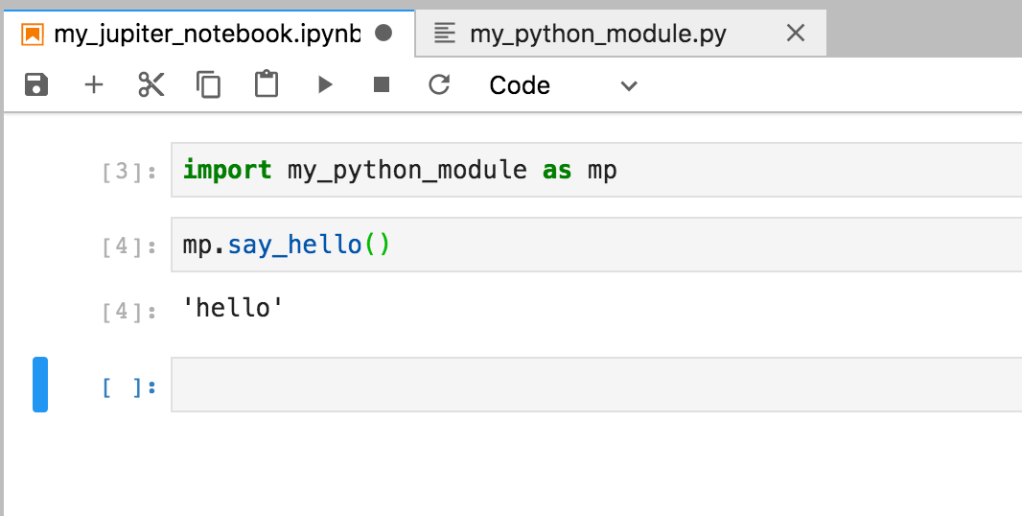
Task: Click the unsaved dot on the notebook tab
Action: pos(384,33)
